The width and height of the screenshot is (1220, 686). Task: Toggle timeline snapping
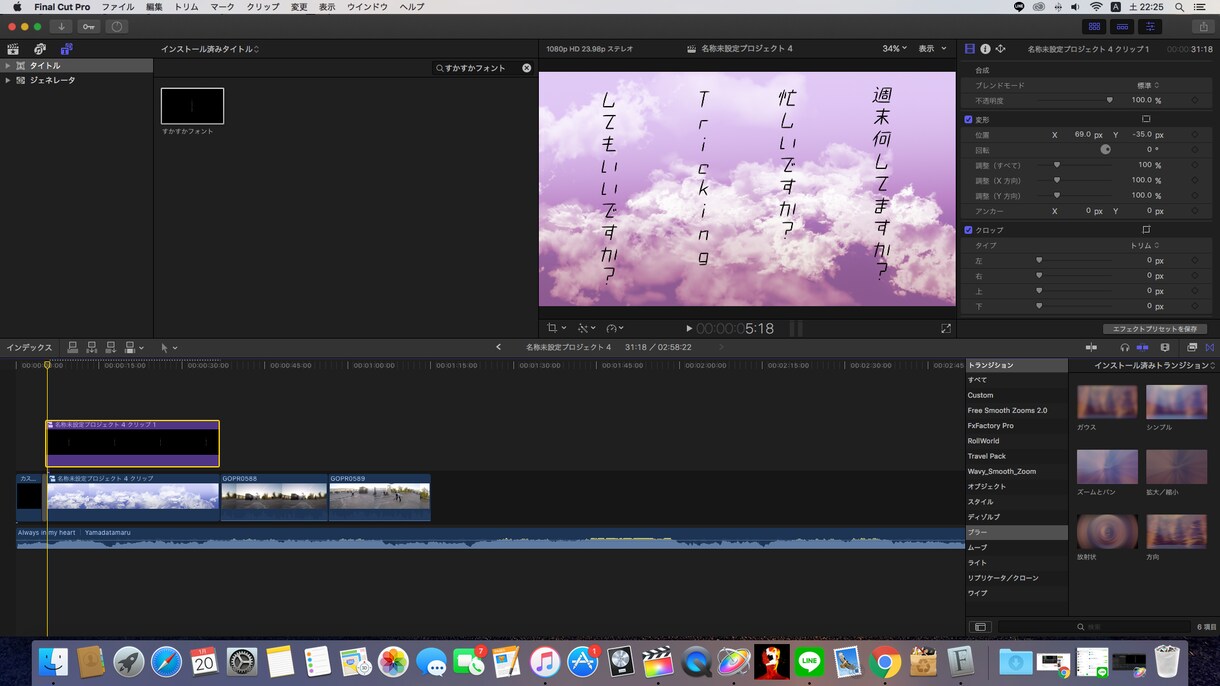coord(1142,347)
